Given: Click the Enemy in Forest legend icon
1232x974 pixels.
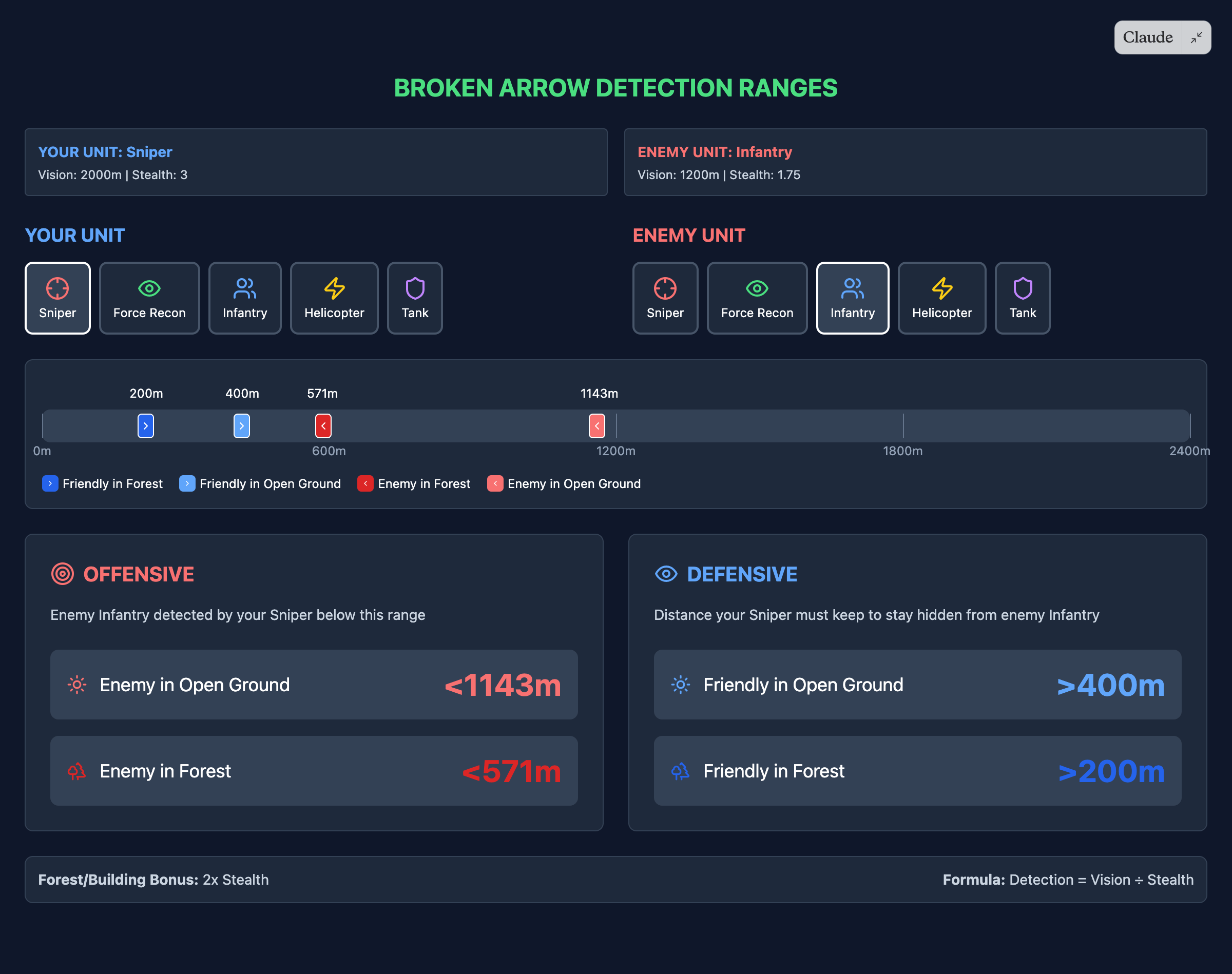Looking at the screenshot, I should (x=365, y=483).
